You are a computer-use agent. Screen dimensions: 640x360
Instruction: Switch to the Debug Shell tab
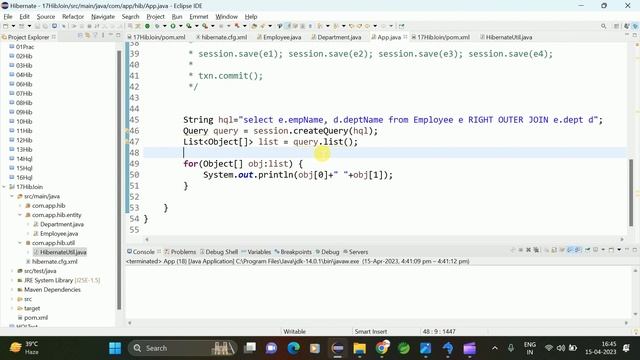coord(218,252)
